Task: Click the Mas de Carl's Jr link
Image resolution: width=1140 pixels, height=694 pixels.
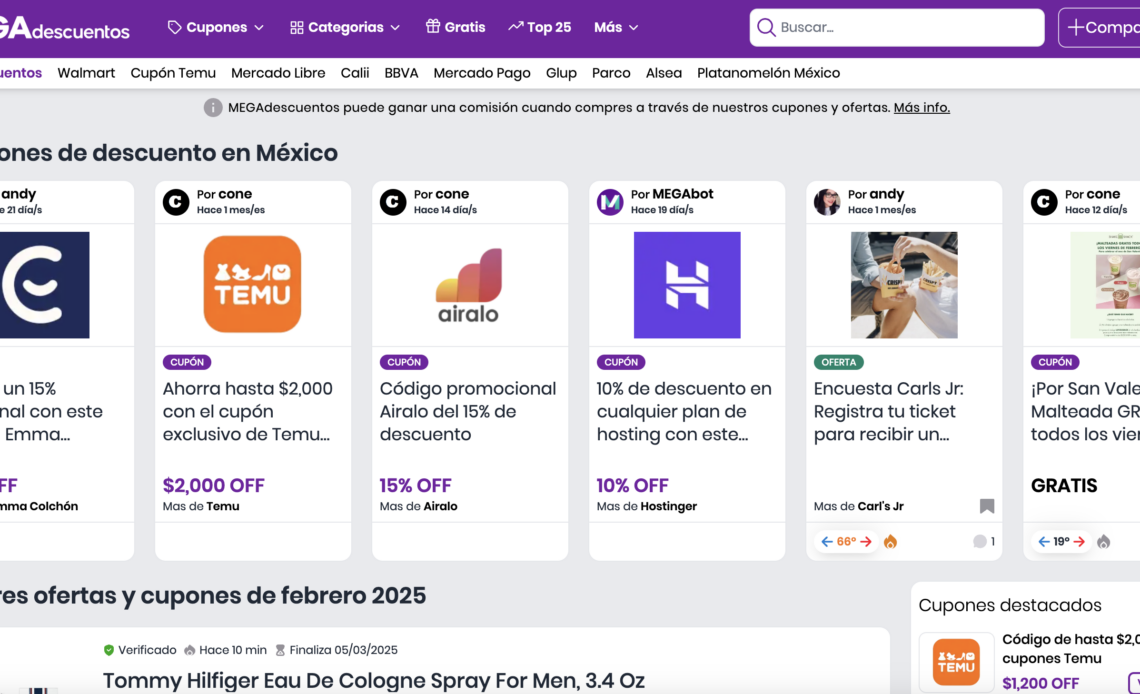Action: [859, 506]
